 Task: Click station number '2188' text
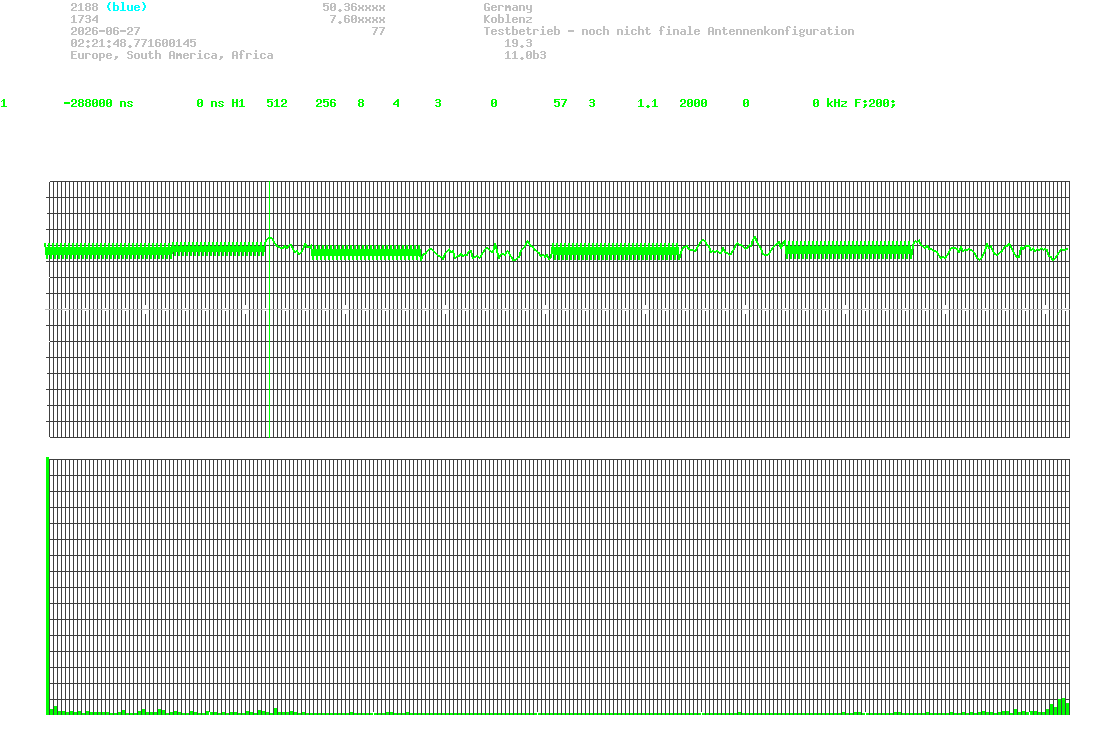click(84, 7)
